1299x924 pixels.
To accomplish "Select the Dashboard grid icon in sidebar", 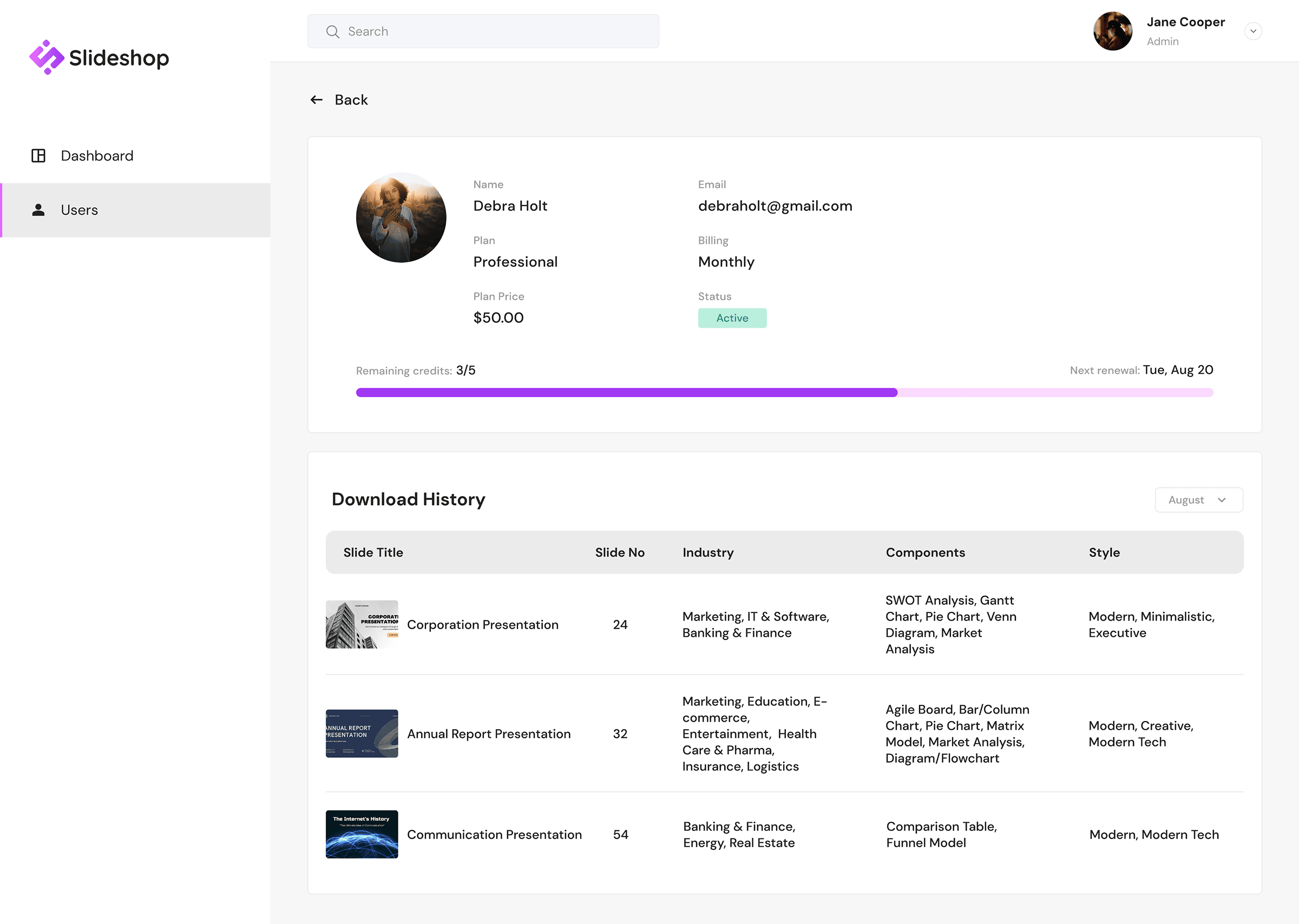I will tap(38, 155).
